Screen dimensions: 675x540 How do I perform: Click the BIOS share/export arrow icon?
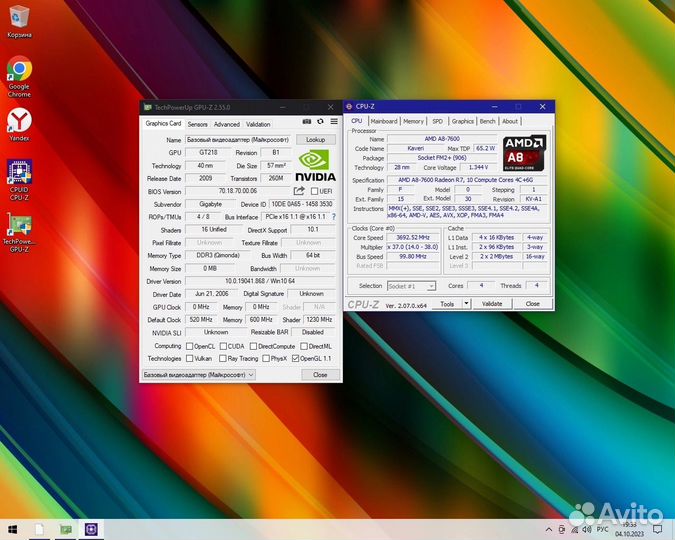pos(299,191)
